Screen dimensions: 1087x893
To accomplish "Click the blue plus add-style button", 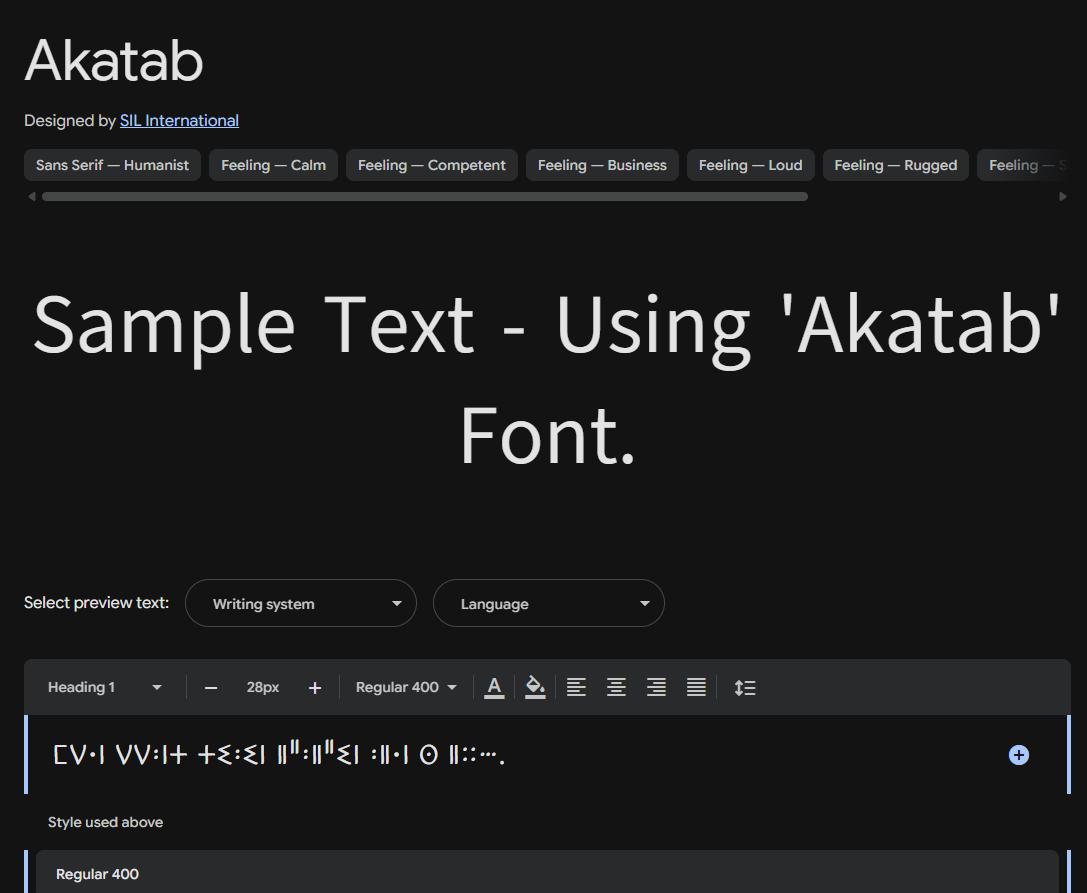I will pos(1018,755).
